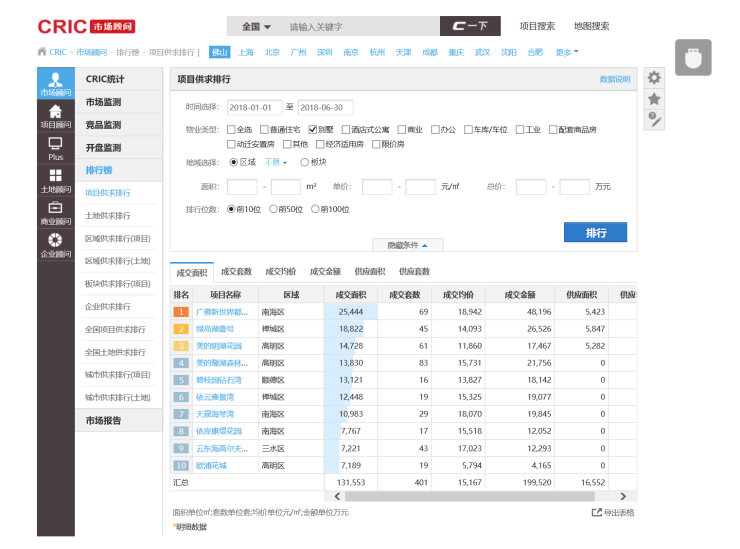Click the Plus monitor icon in sidebar

[55, 150]
